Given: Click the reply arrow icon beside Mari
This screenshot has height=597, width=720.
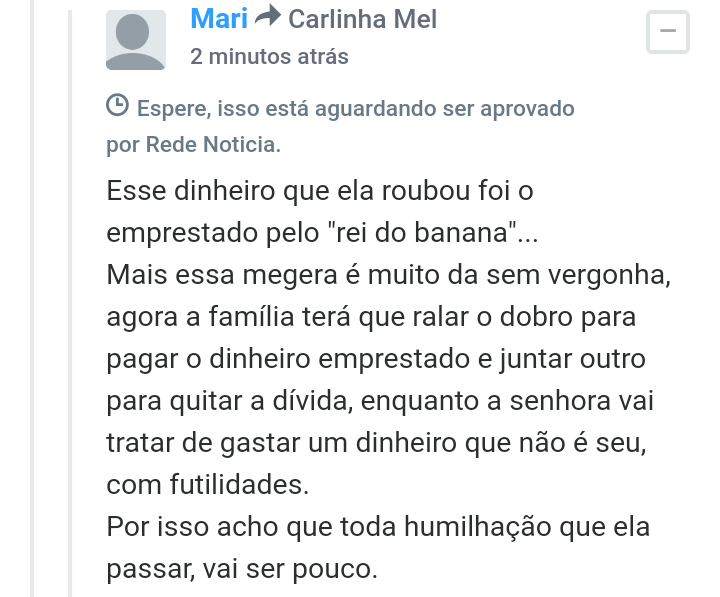Looking at the screenshot, I should point(267,17).
